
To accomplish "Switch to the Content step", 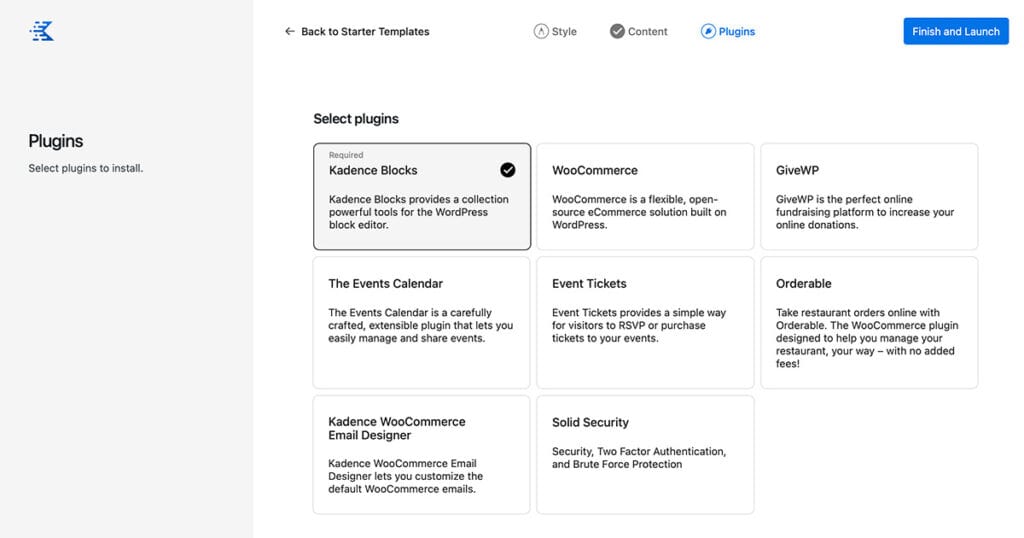I will (x=639, y=31).
